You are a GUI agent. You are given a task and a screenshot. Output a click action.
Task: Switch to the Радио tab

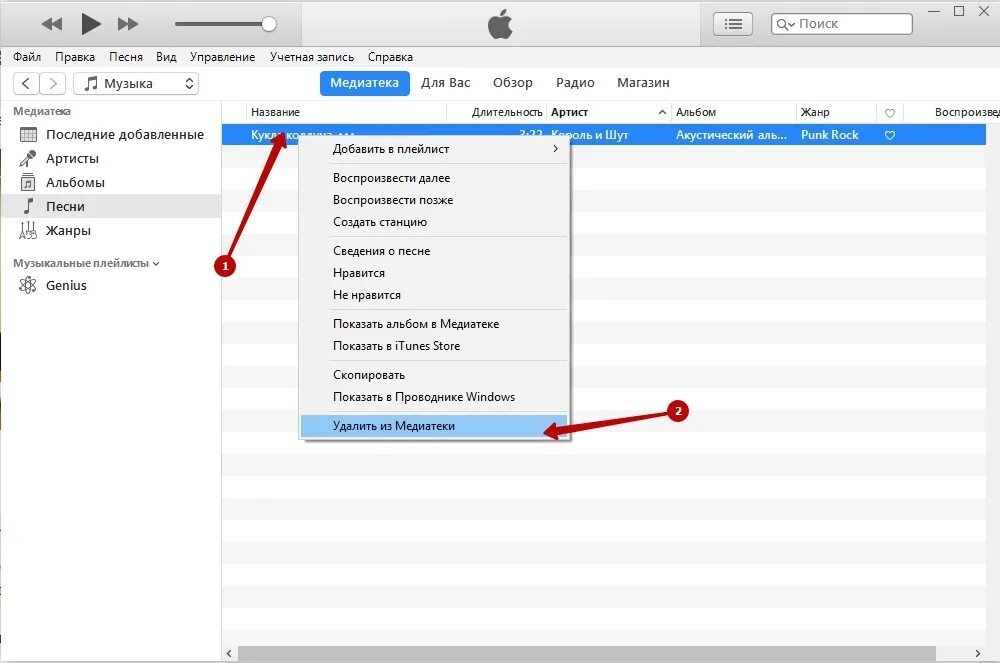point(575,83)
